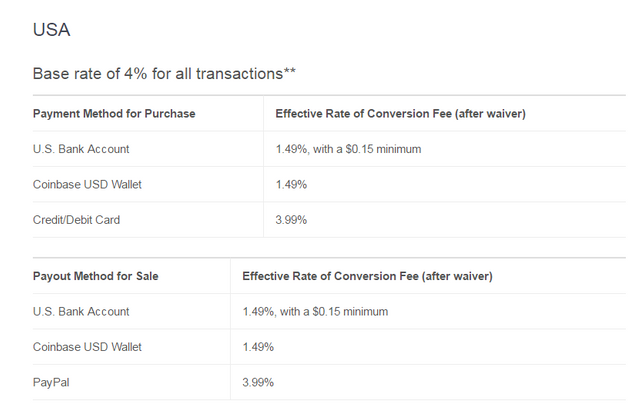The height and width of the screenshot is (404, 640).
Task: Select 'U.S. Bank Account' under Payment Method
Action: click(x=81, y=149)
